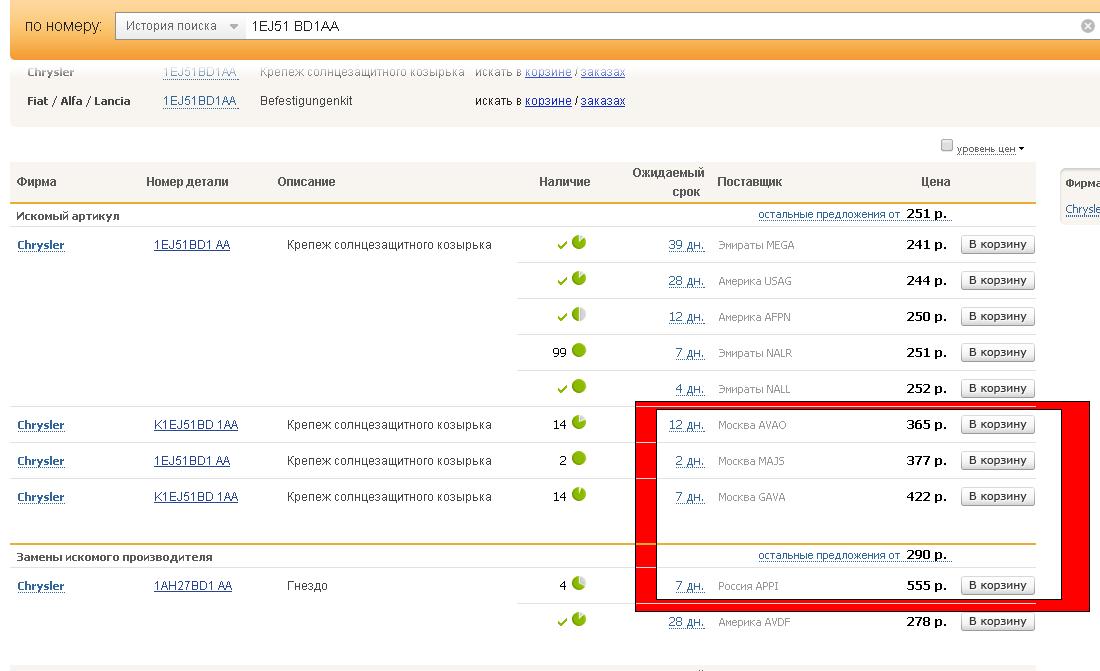Add the 365 р. Москва AVAO offer to cart
Screen dimensions: 1100x671
pyautogui.click(x=998, y=424)
